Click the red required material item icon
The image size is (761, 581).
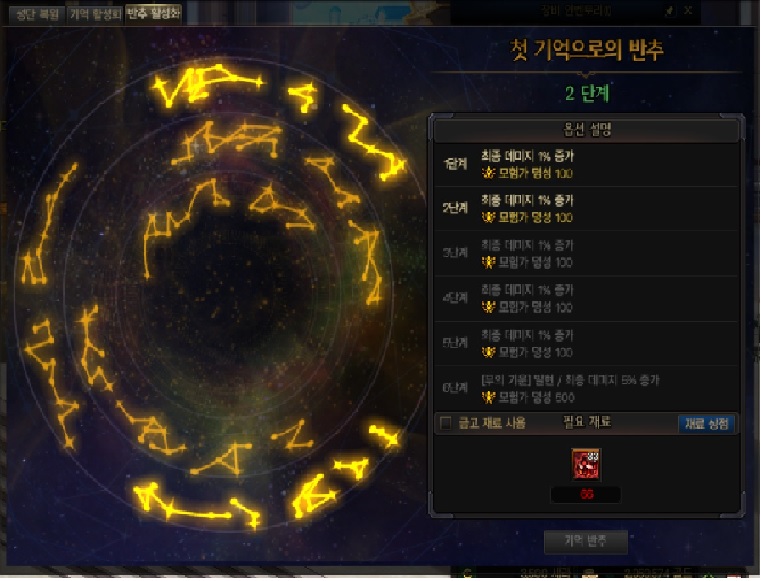pyautogui.click(x=586, y=465)
